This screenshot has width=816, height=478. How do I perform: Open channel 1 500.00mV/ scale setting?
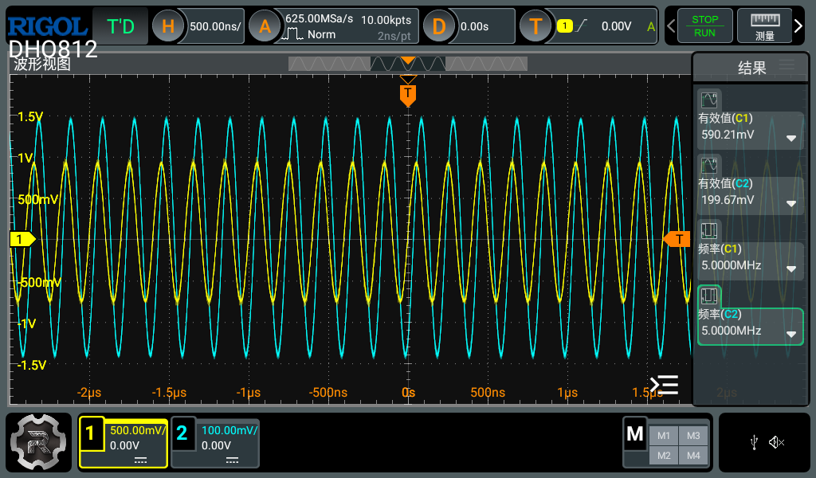click(137, 431)
